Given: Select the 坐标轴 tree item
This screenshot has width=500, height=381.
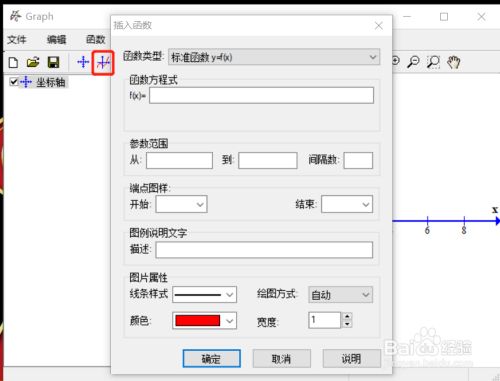Looking at the screenshot, I should point(50,82).
